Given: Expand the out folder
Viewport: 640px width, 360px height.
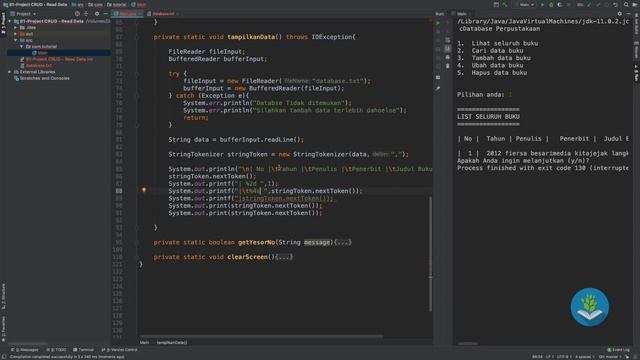Looking at the screenshot, I should [16, 34].
